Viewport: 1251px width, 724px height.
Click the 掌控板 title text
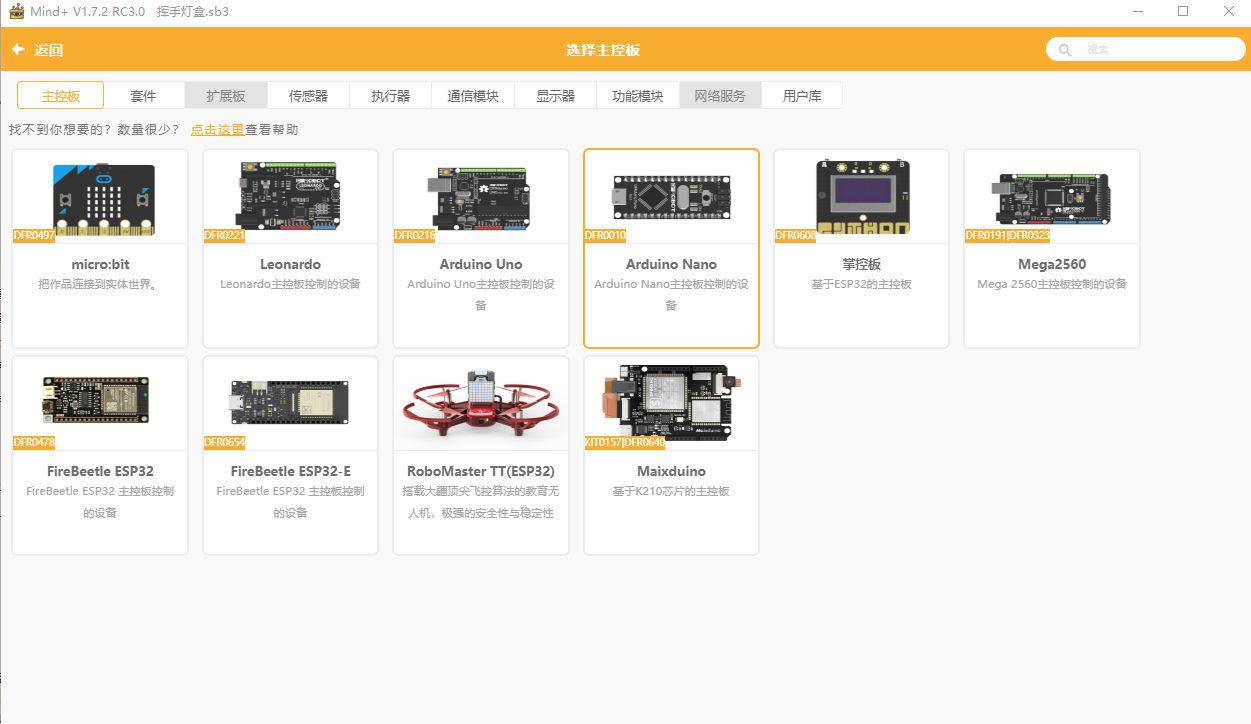click(x=861, y=264)
